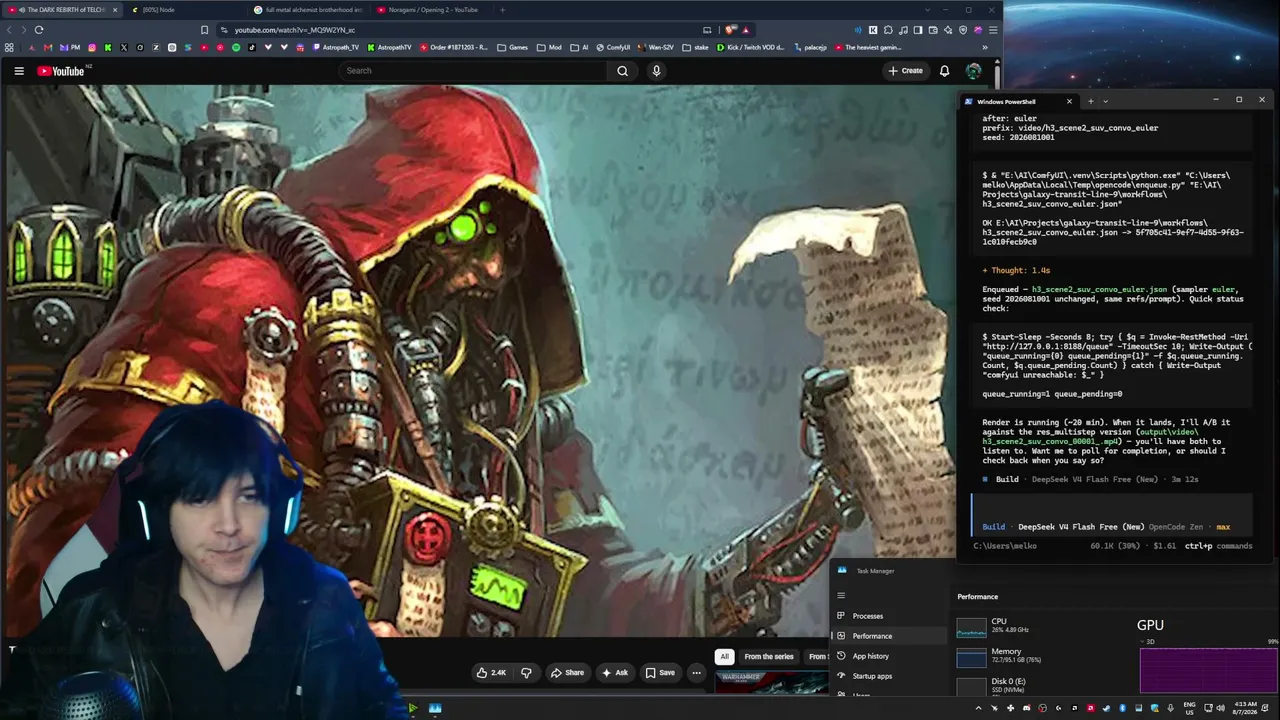Open the Kick / Twitch VOD bookmark
Screen dimensions: 1280x720
(751, 47)
